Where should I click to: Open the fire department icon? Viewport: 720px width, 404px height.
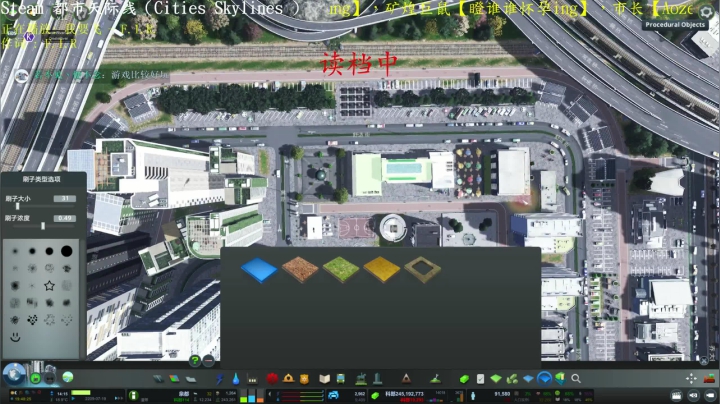tap(288, 379)
